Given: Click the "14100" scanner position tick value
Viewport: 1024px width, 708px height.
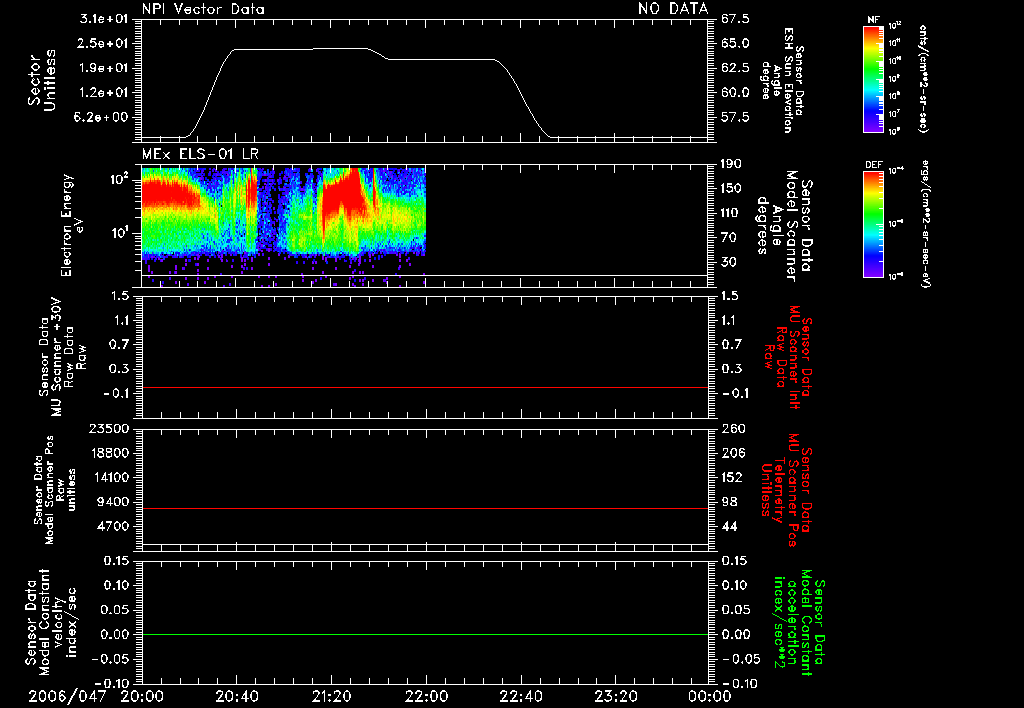Looking at the screenshot, I should pyautogui.click(x=110, y=477).
